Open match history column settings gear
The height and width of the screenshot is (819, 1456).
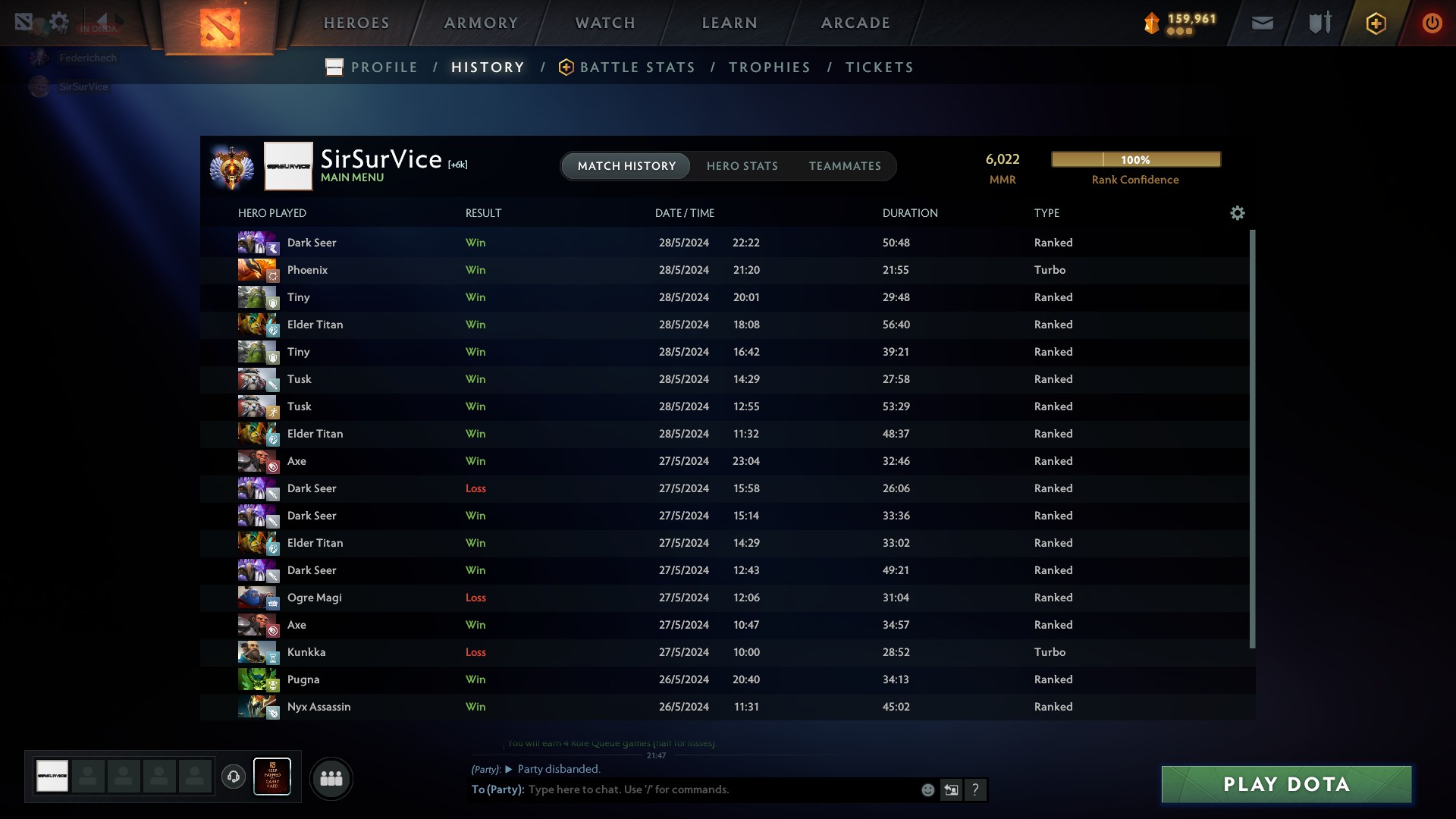1237,213
